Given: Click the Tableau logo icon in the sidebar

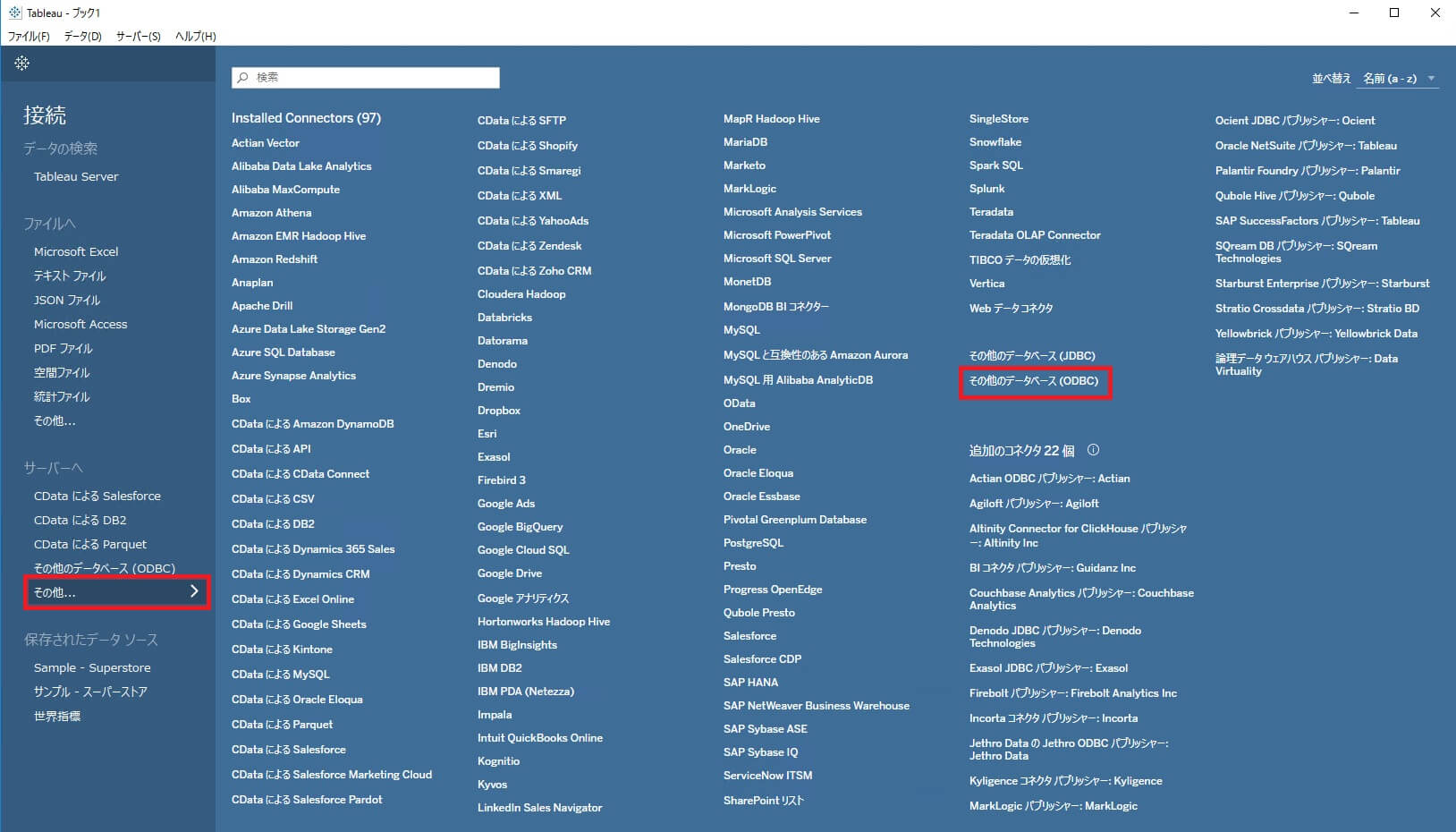Looking at the screenshot, I should 21,63.
